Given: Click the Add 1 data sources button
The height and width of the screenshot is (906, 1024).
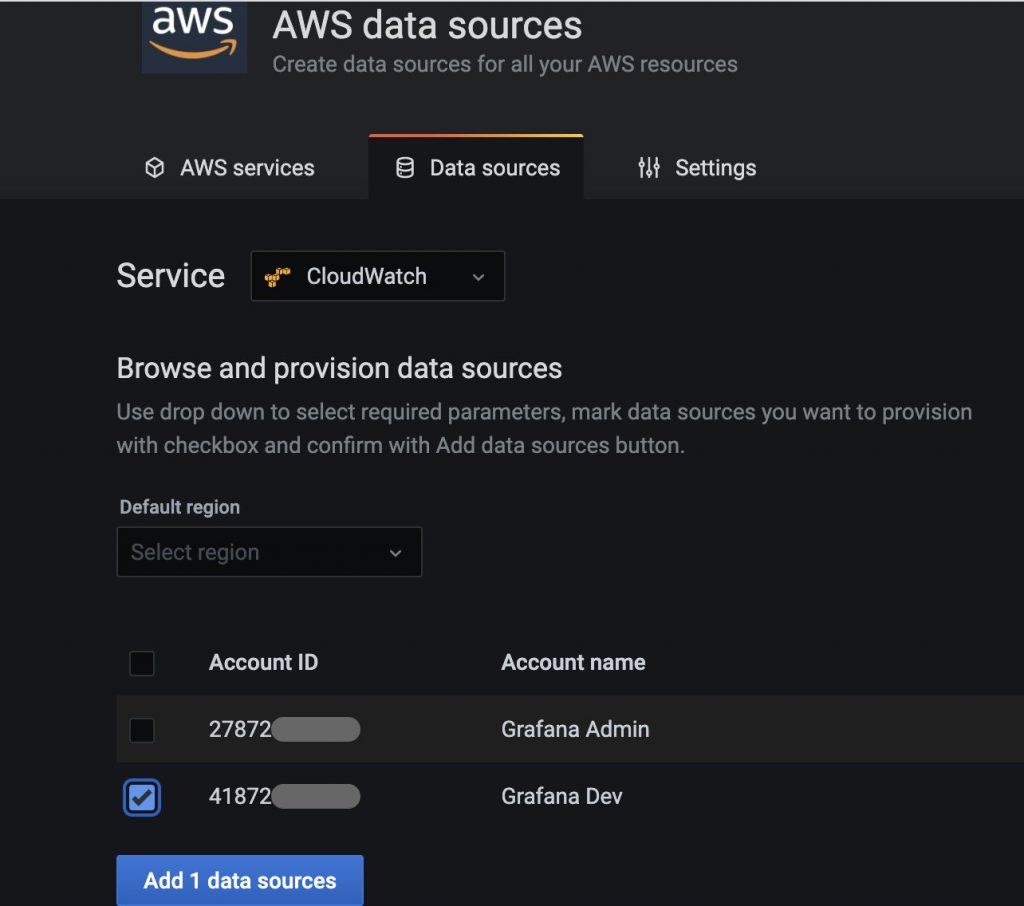Looking at the screenshot, I should [240, 880].
